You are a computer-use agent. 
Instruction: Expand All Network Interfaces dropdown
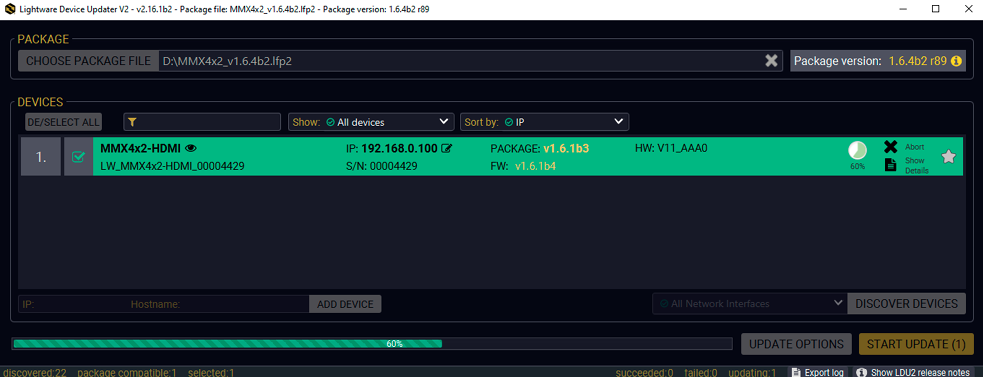pos(750,303)
